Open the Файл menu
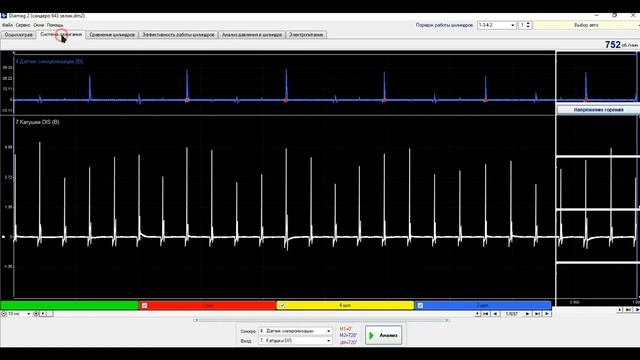640x360 pixels. click(x=7, y=25)
